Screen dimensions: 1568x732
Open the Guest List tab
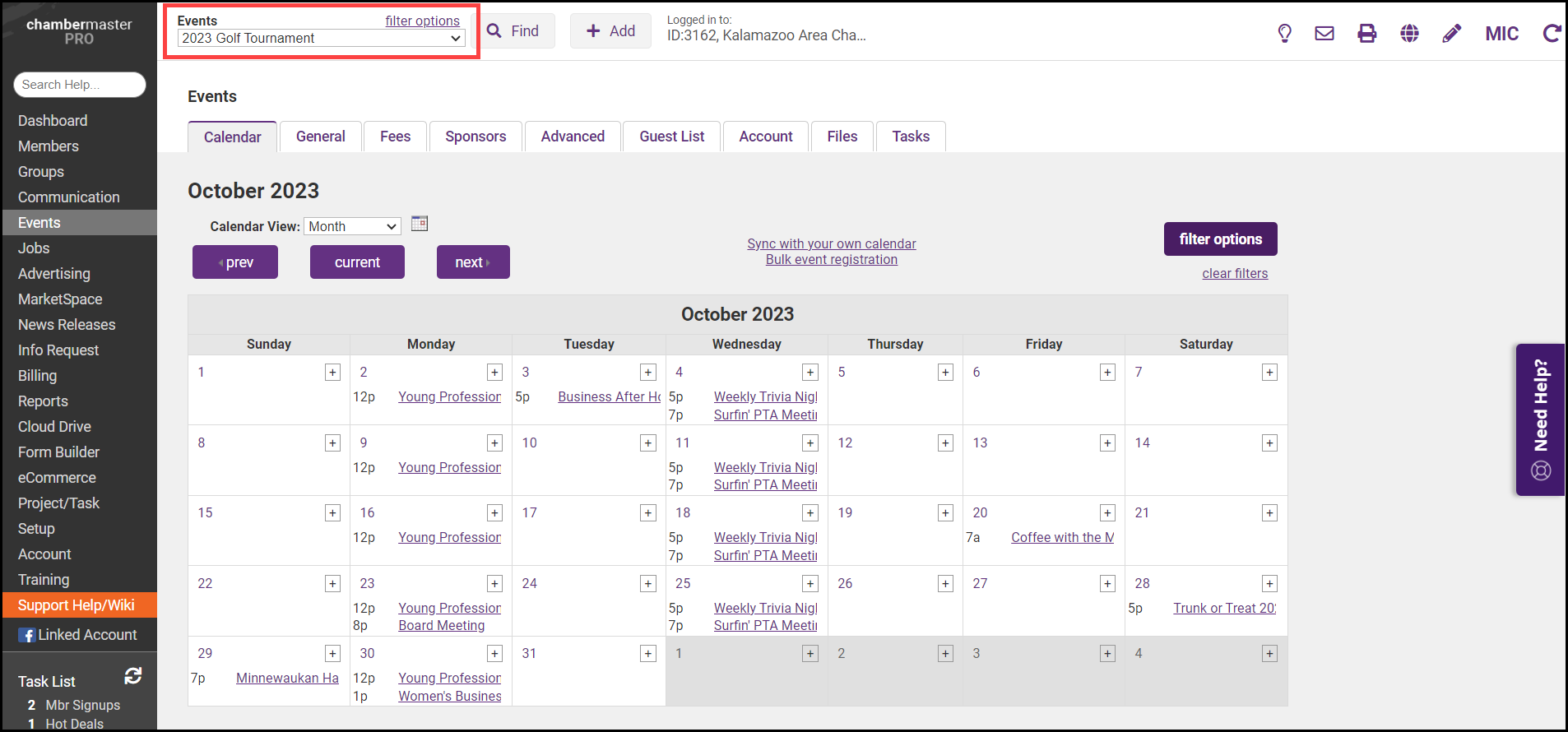point(671,137)
